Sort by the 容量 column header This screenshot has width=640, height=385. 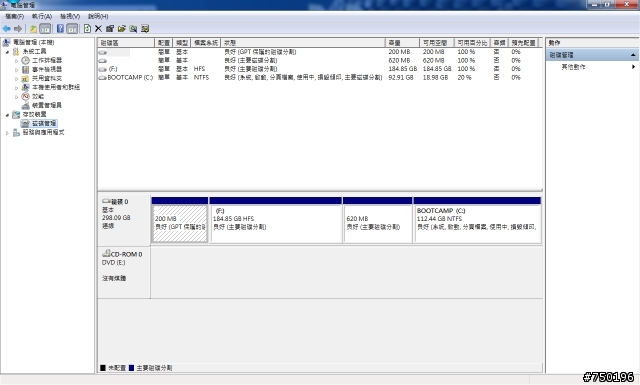[x=402, y=43]
